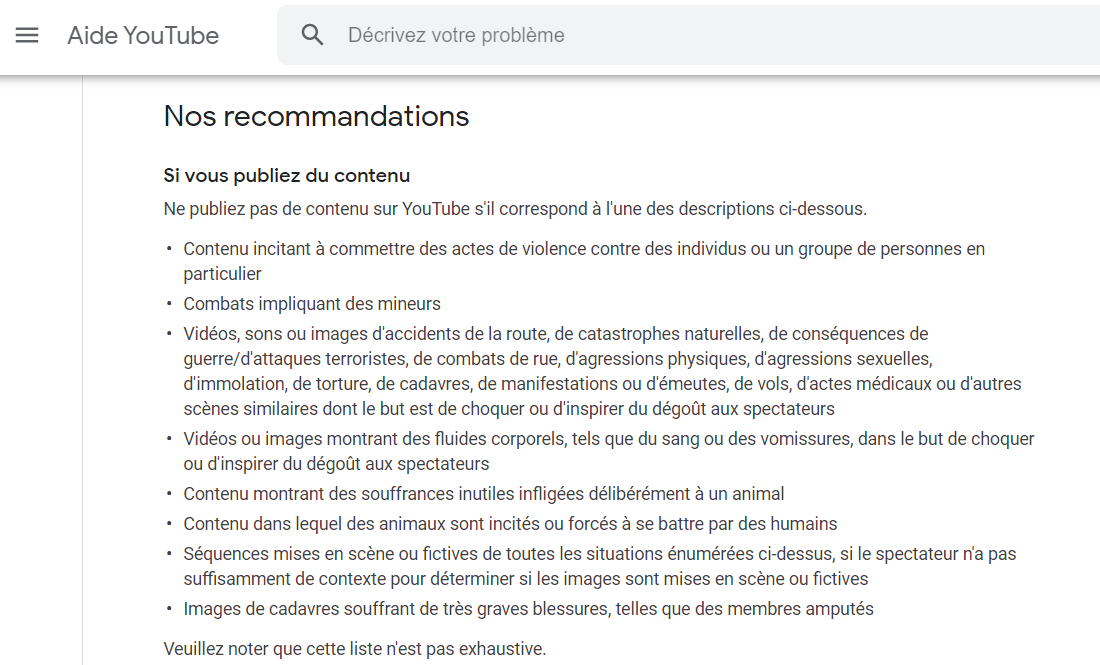
Task: Click the "Si vous publiez du contenu" subheading
Action: (287, 176)
